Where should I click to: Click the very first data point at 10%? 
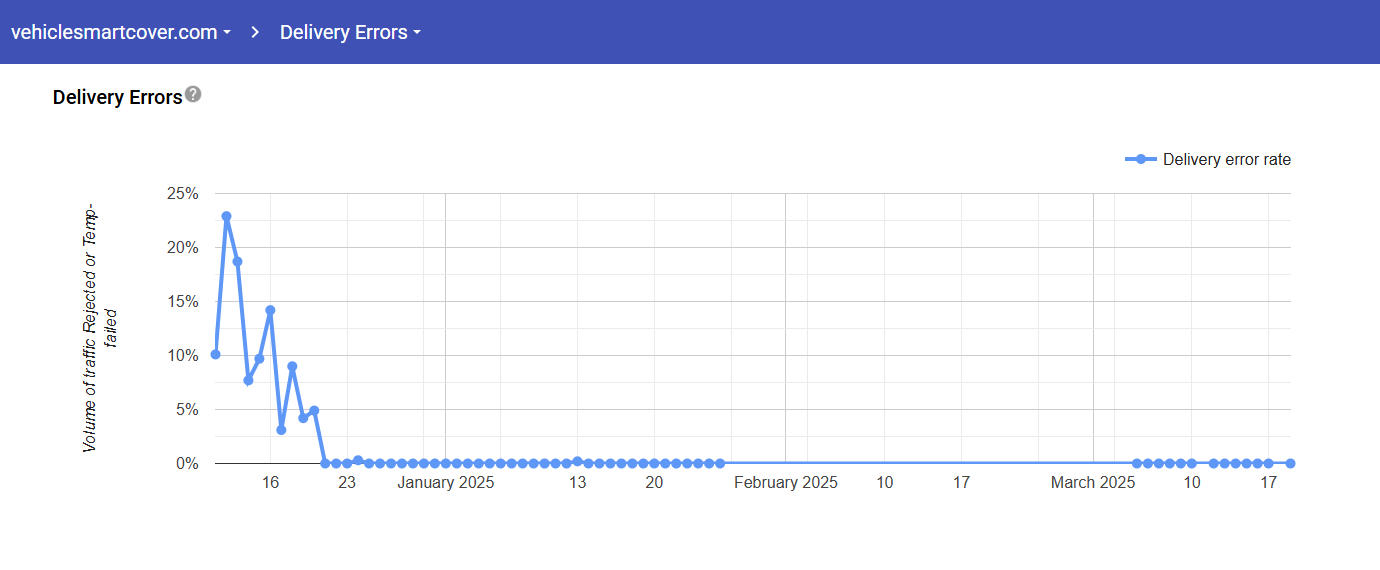(x=215, y=354)
